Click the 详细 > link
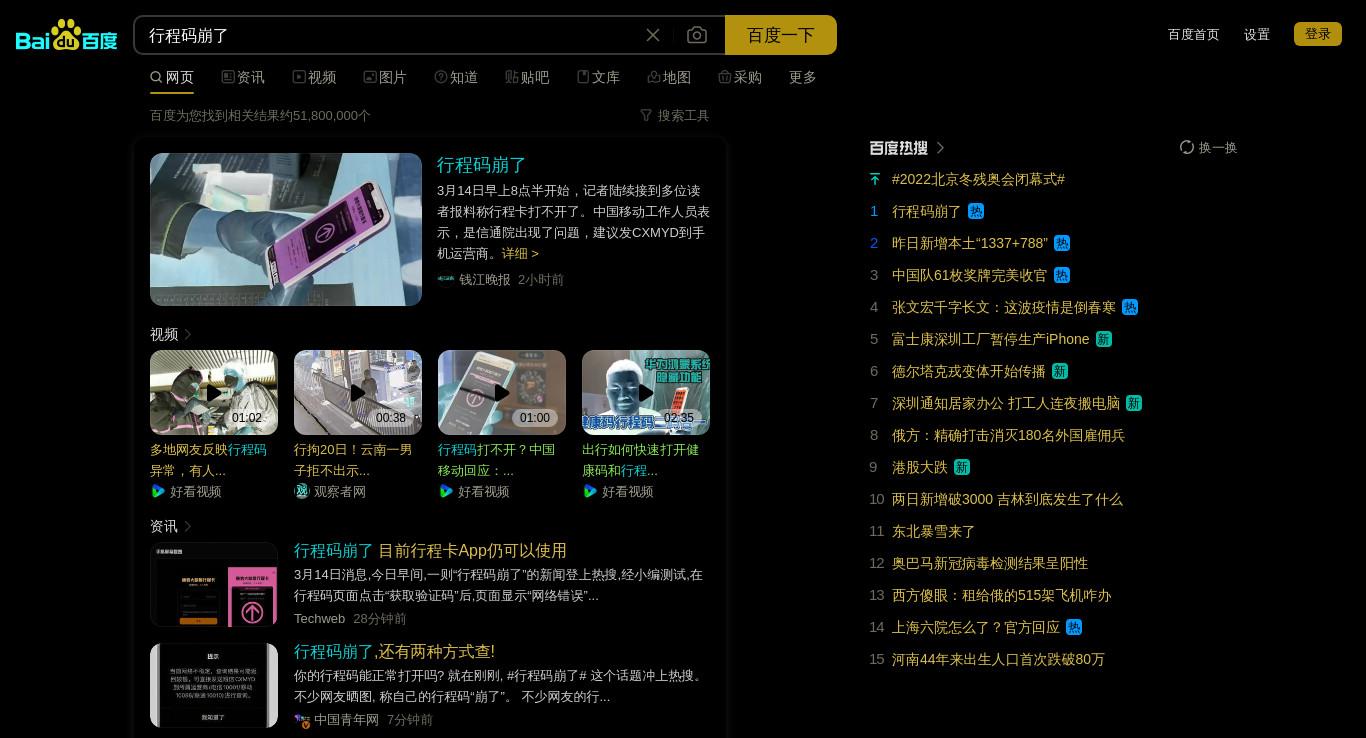Viewport: 1366px width, 738px height. click(520, 253)
